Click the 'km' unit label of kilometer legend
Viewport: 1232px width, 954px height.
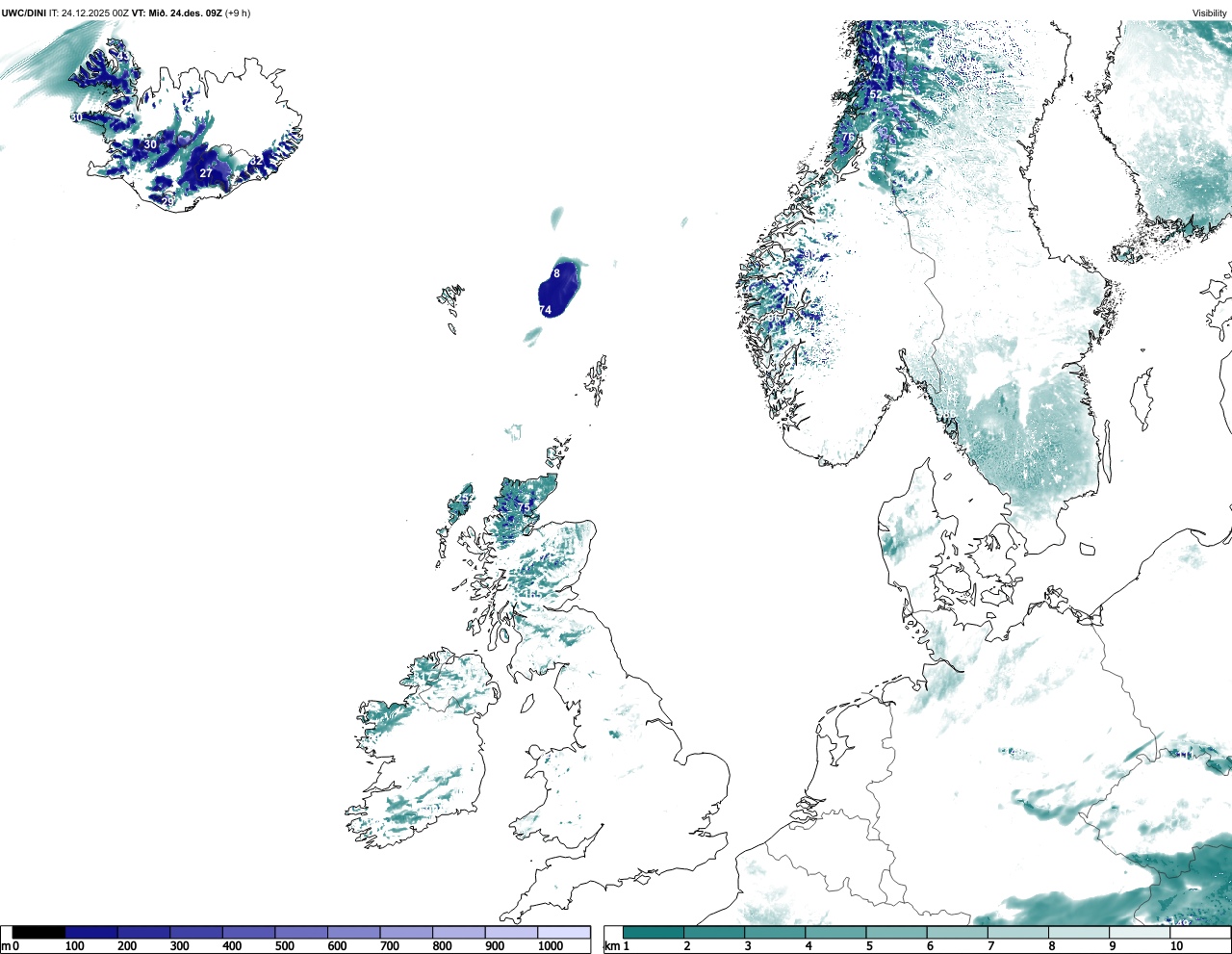pos(611,947)
